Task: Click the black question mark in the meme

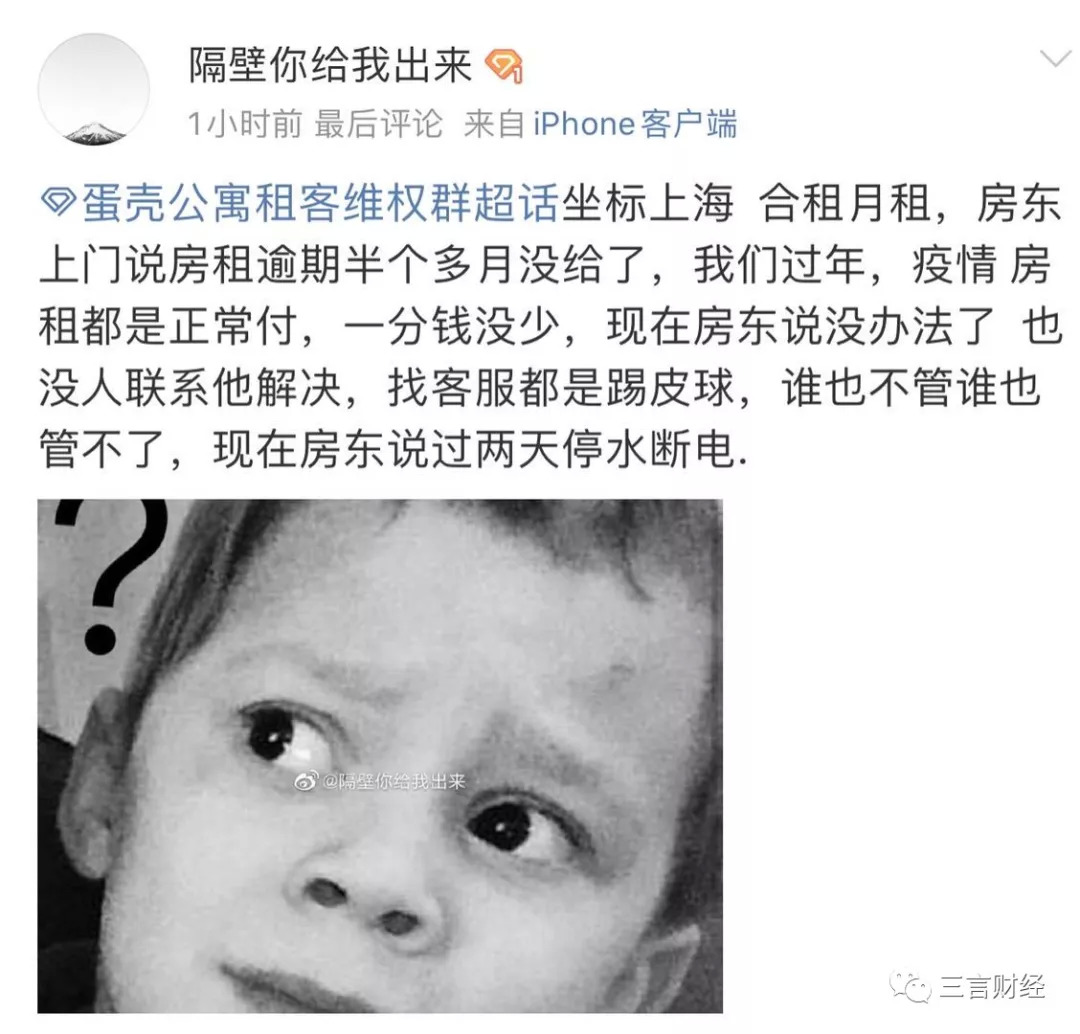Action: point(114,577)
